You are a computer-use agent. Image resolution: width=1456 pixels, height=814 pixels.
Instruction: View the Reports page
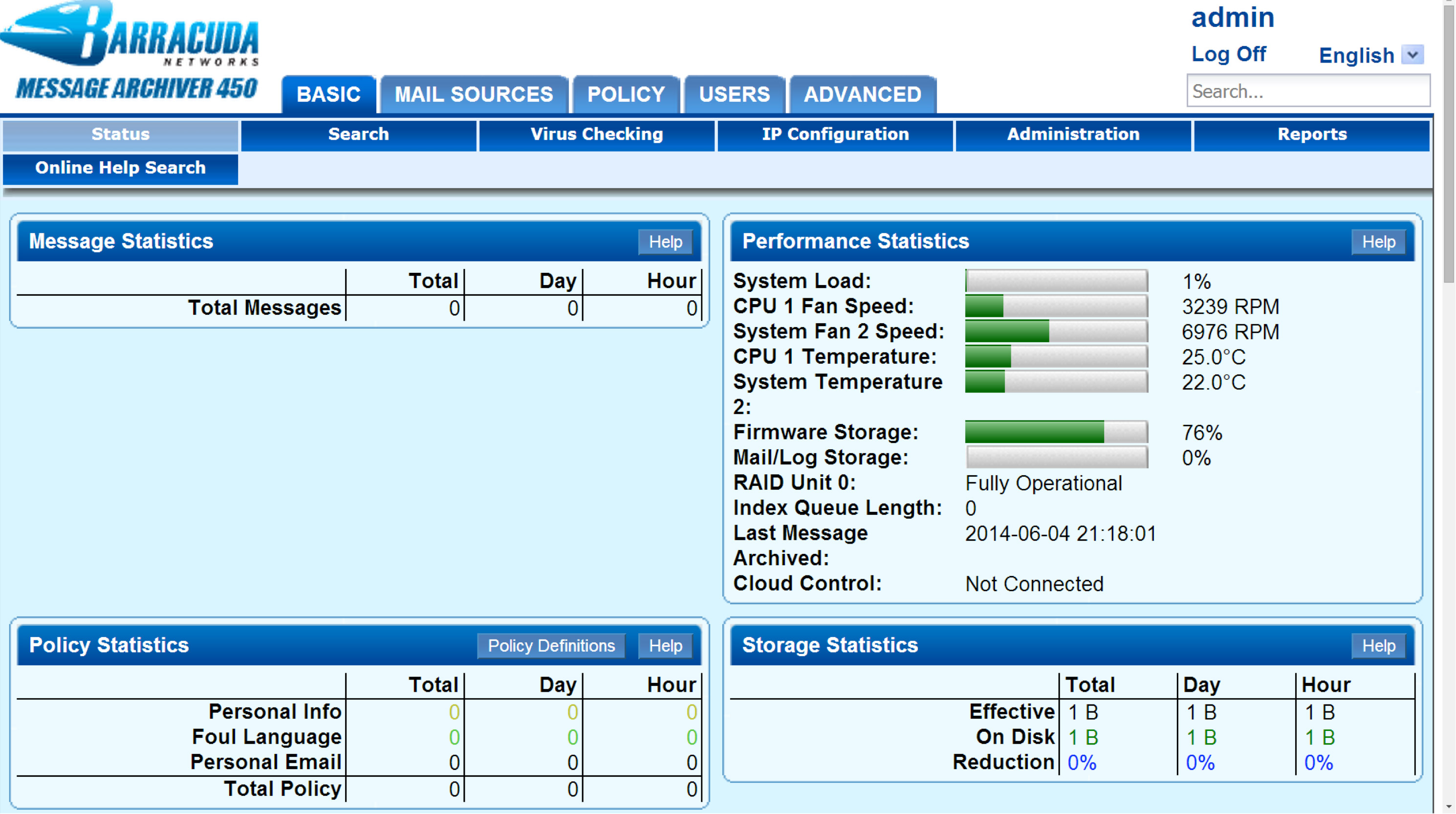[1311, 134]
